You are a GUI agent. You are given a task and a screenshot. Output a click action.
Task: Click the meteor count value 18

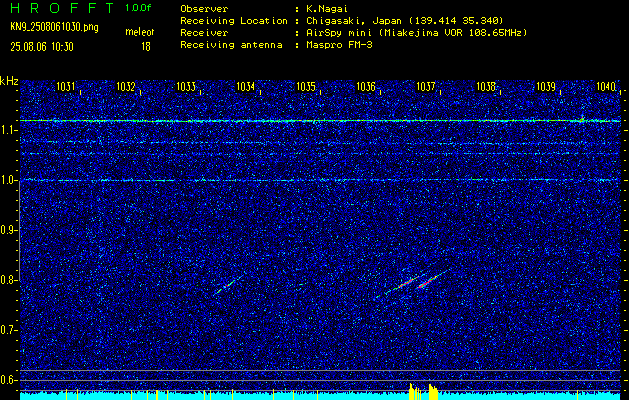146,47
